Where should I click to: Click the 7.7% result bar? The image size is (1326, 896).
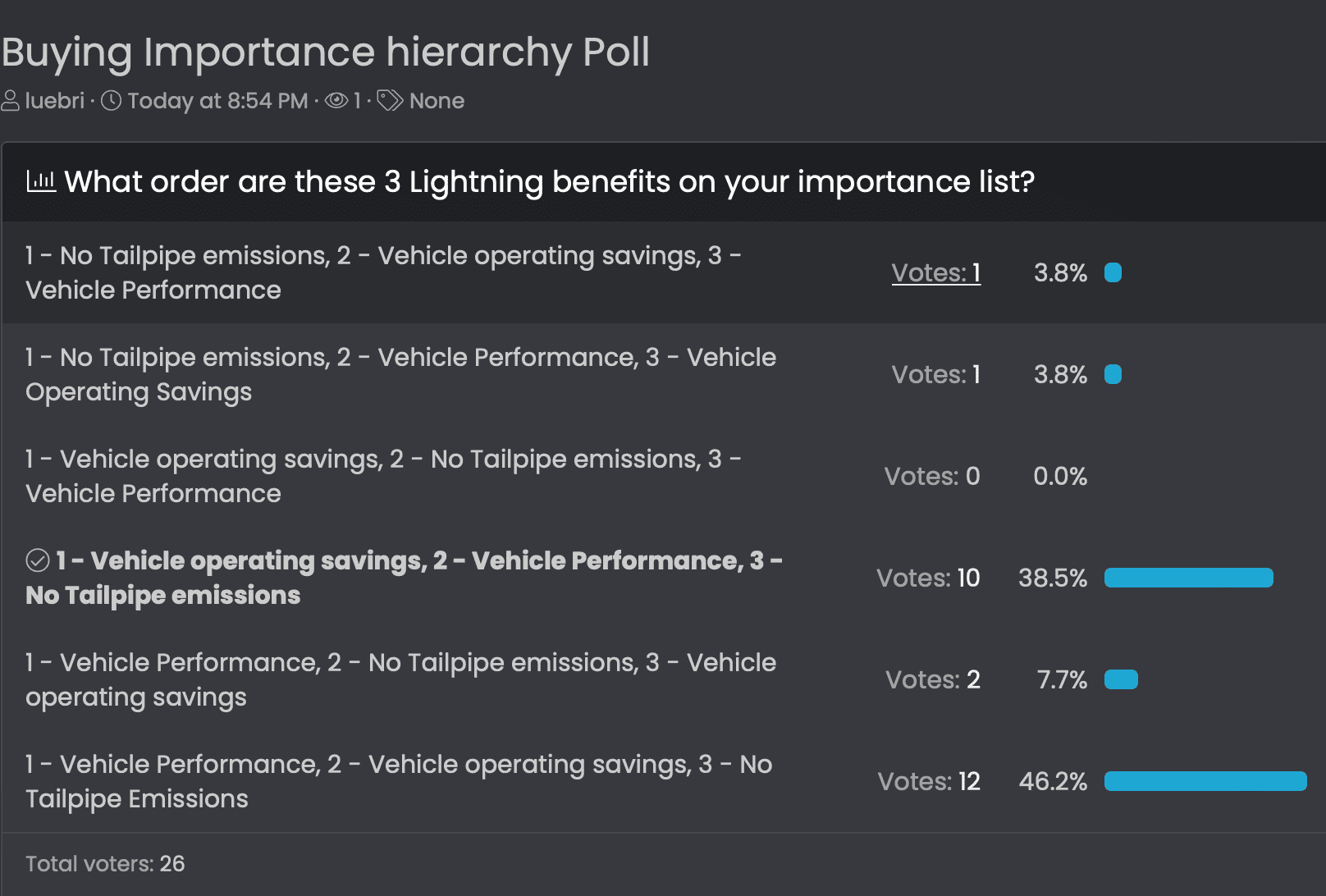coord(1121,679)
